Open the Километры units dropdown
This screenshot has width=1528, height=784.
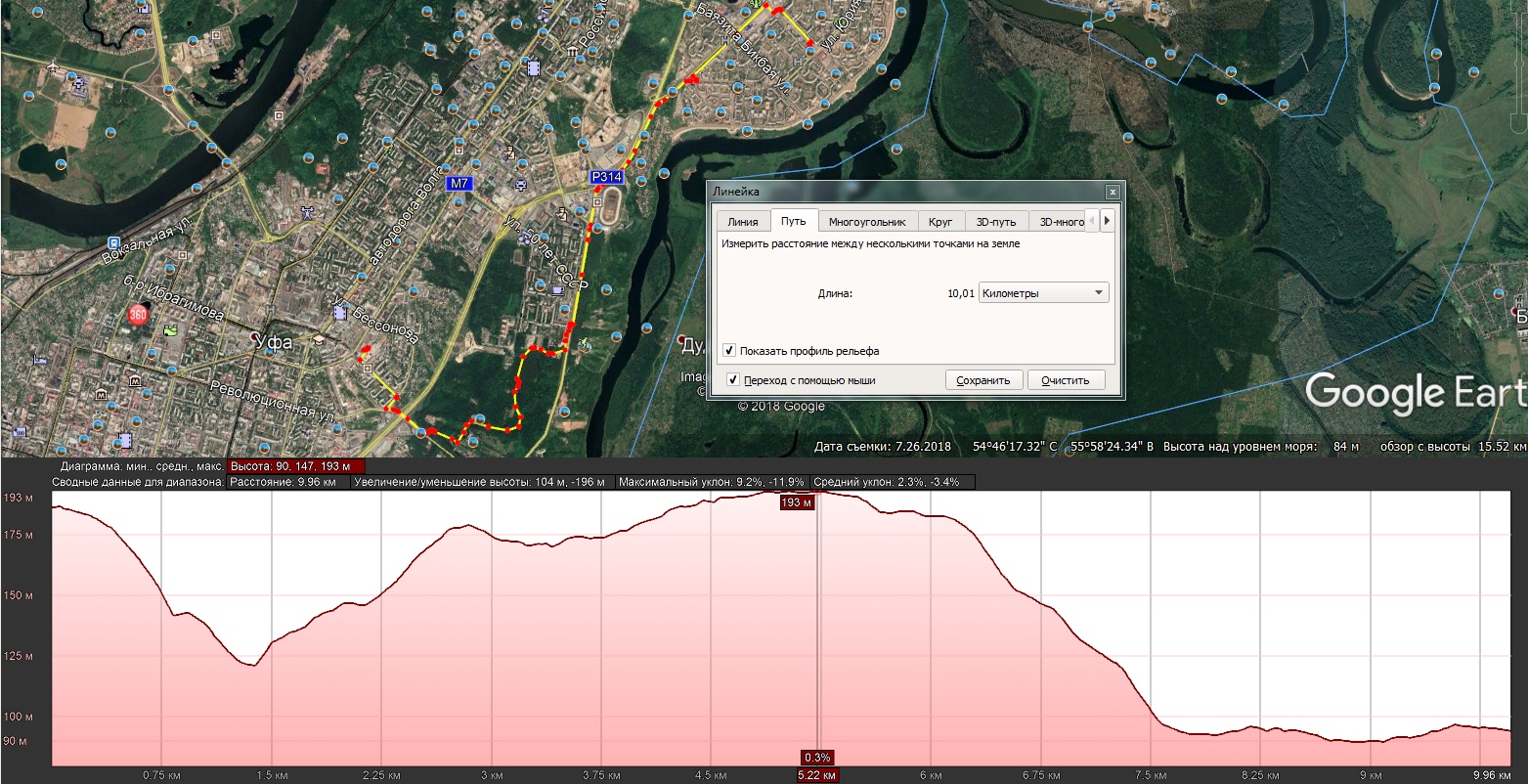click(1044, 292)
